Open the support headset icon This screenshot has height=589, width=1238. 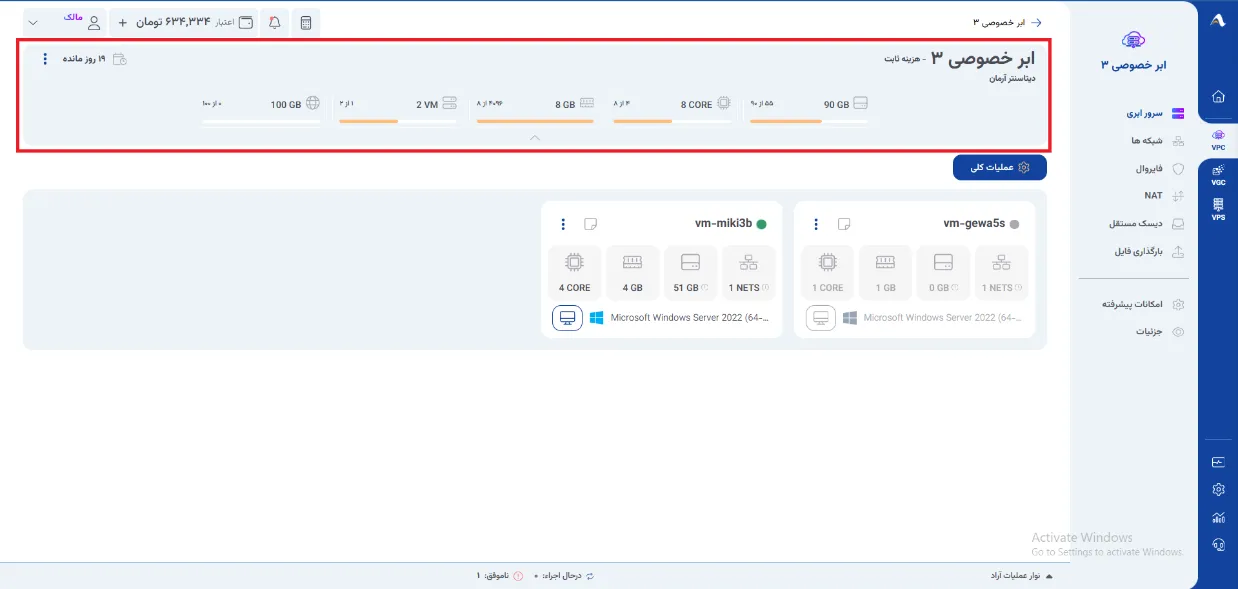pos(1218,545)
